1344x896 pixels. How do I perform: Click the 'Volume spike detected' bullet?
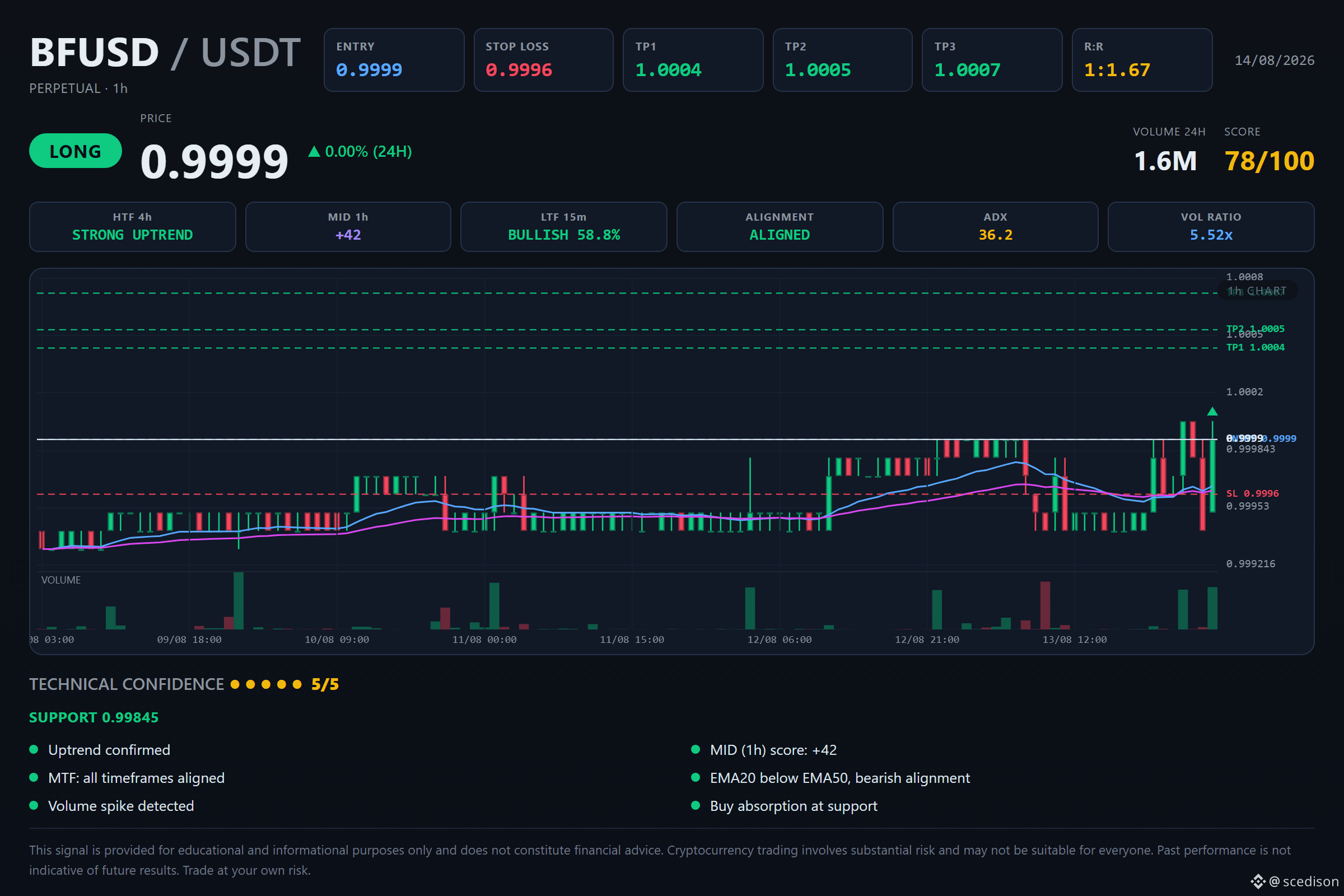coord(121,806)
